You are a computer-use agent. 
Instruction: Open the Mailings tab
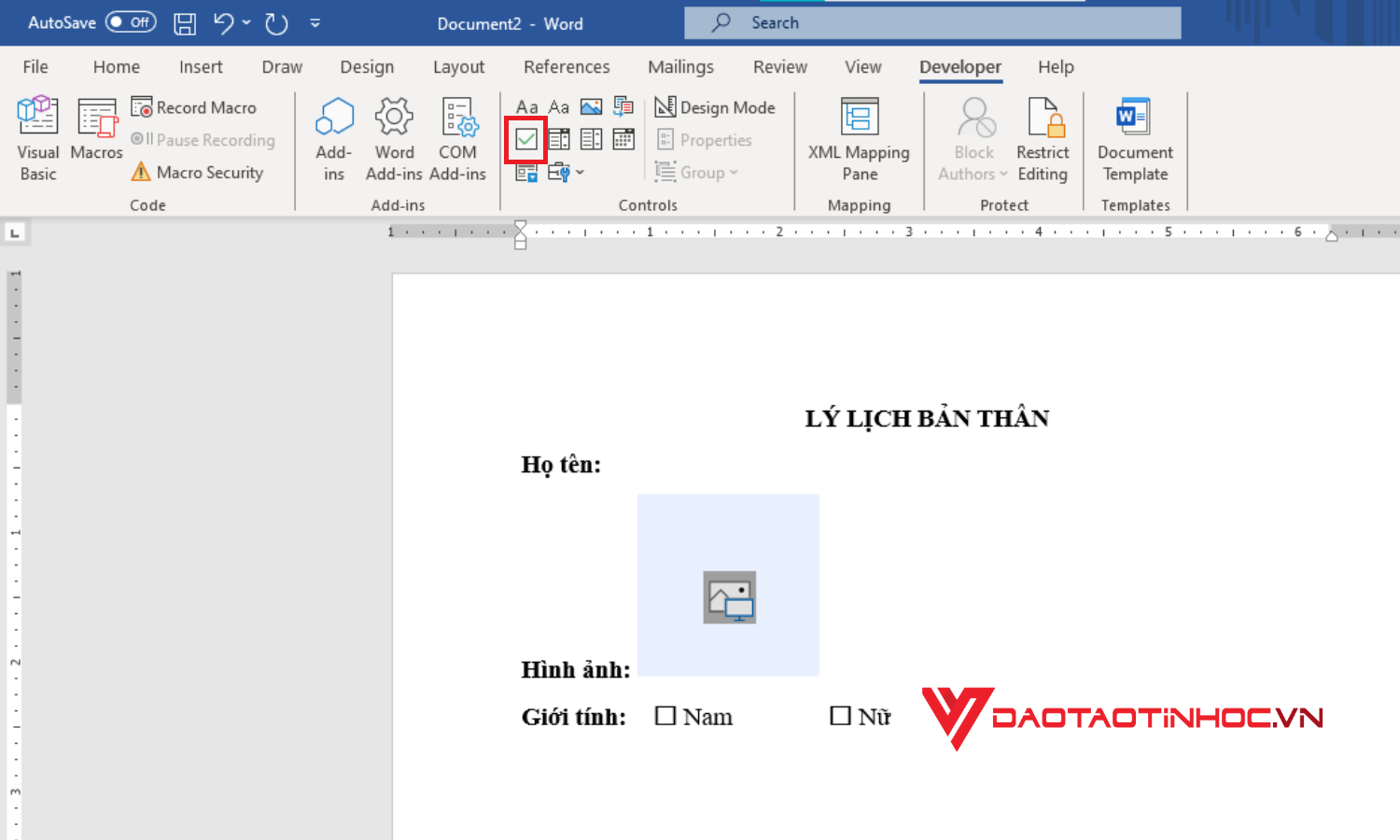coord(680,66)
